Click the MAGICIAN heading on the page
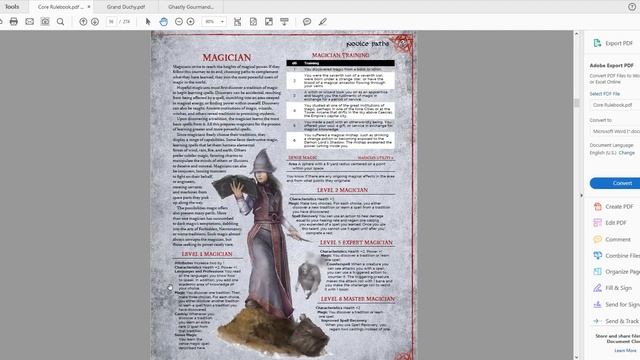Viewport: 640px width, 360px height. click(x=227, y=58)
